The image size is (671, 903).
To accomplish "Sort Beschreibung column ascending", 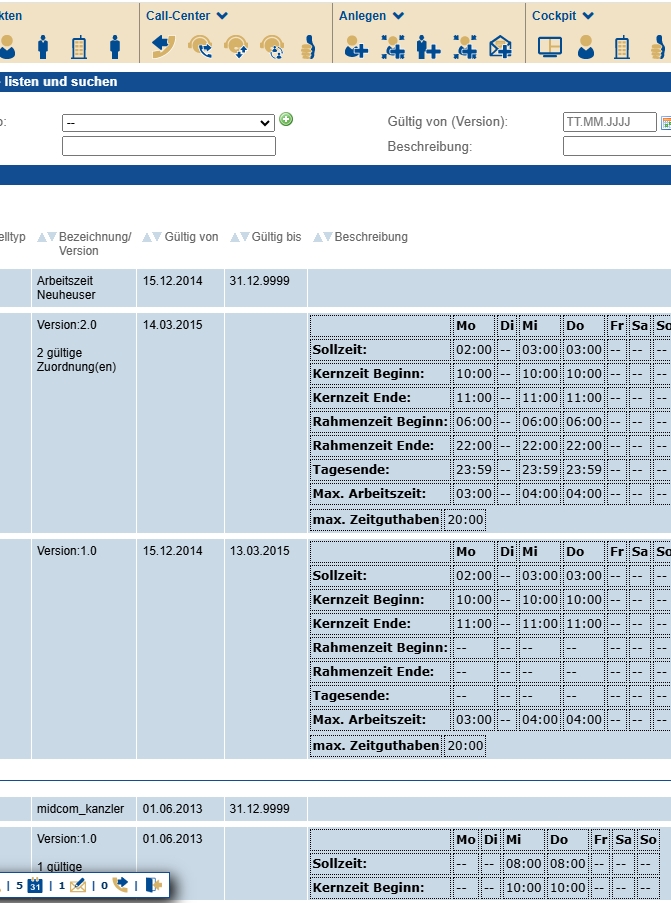I will point(317,237).
